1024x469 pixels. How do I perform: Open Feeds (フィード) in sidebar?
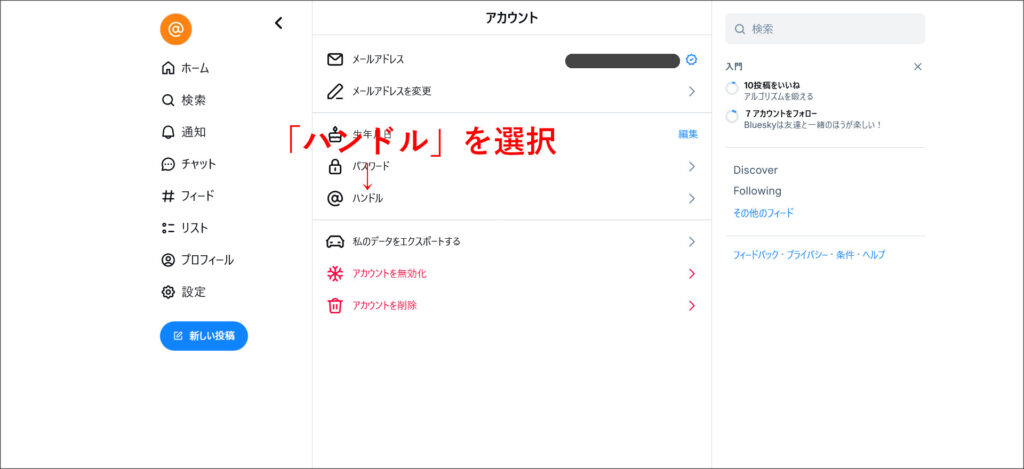click(187, 196)
